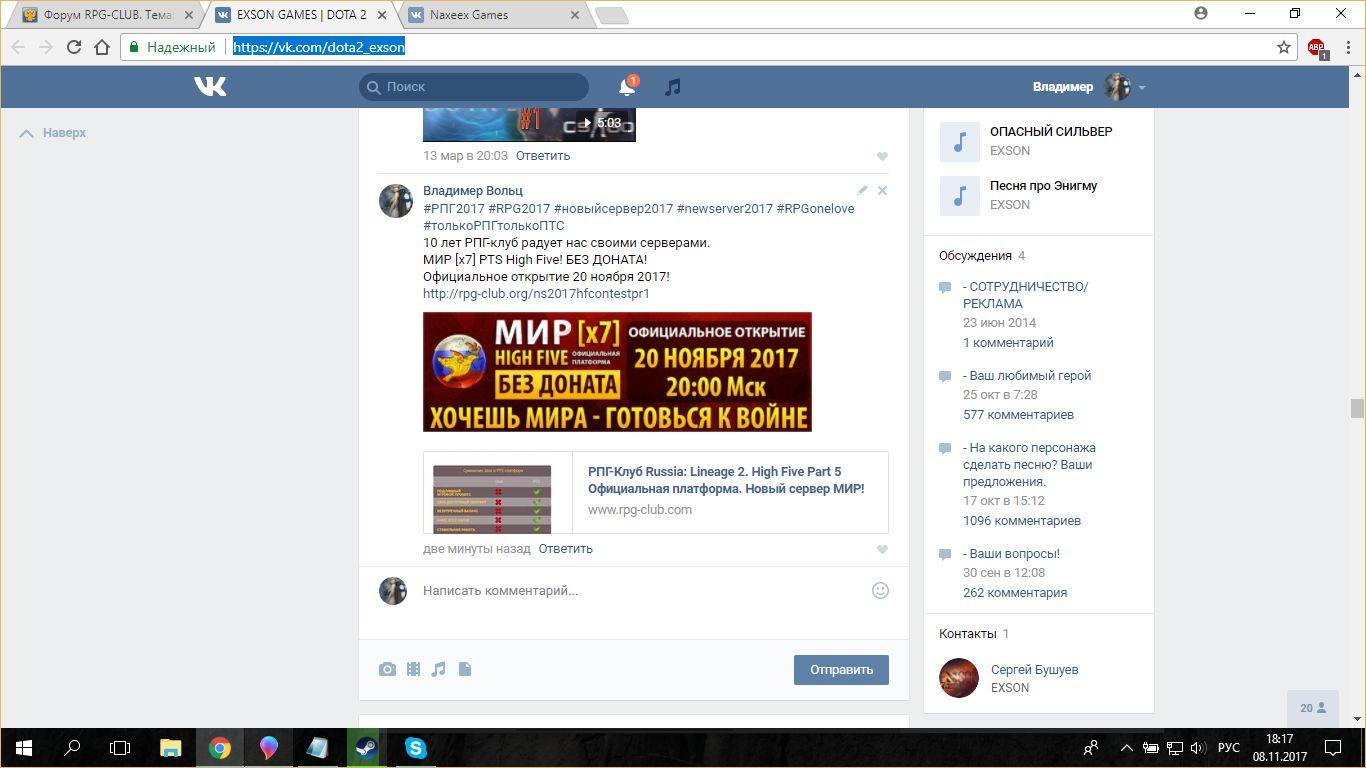1366x768 pixels.
Task: Play the 5:03 video thumbnail
Action: (x=529, y=124)
